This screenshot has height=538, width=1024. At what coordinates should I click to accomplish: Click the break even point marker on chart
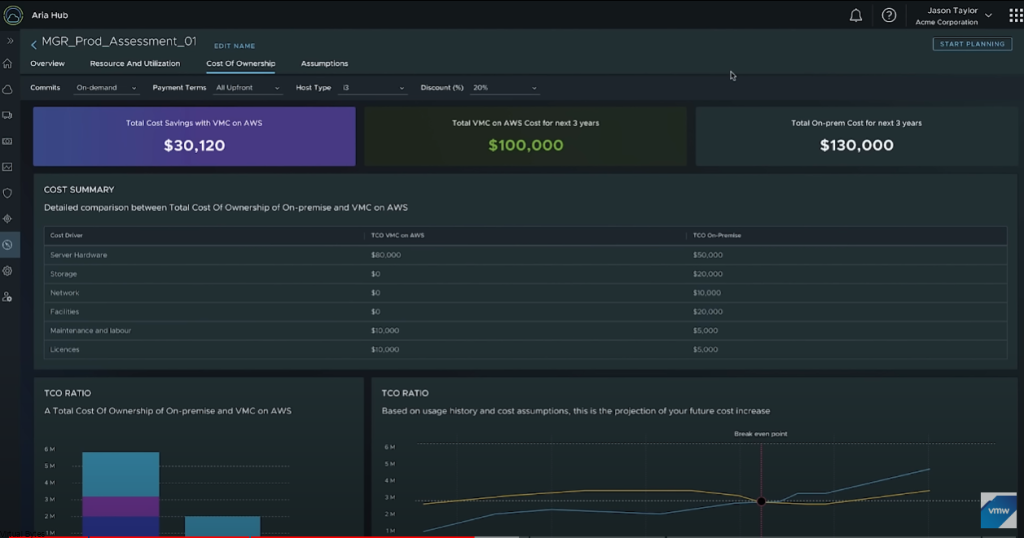pyautogui.click(x=761, y=501)
